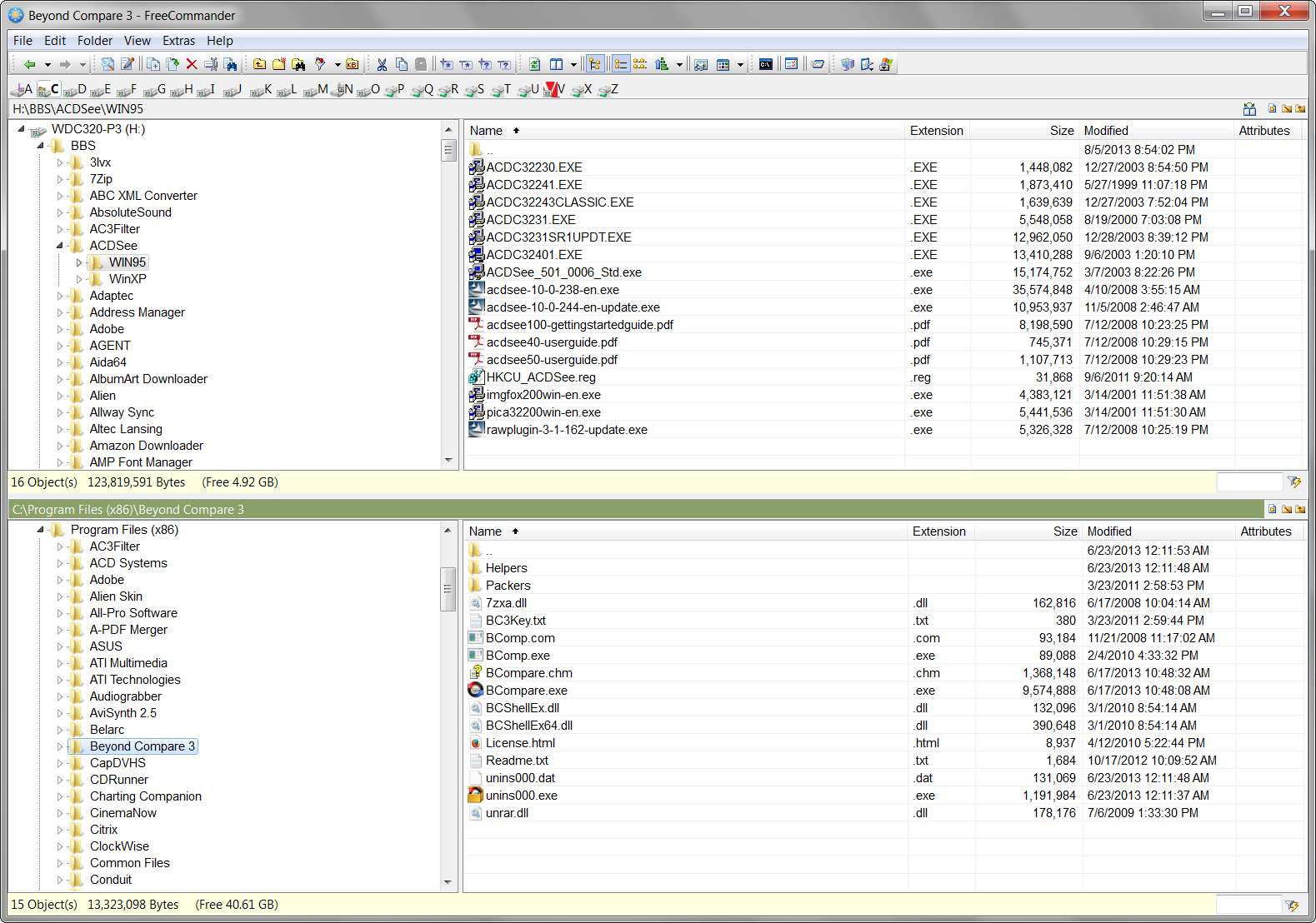The image size is (1316, 923).
Task: Click the folder-up parent directory icon
Action: tap(259, 64)
